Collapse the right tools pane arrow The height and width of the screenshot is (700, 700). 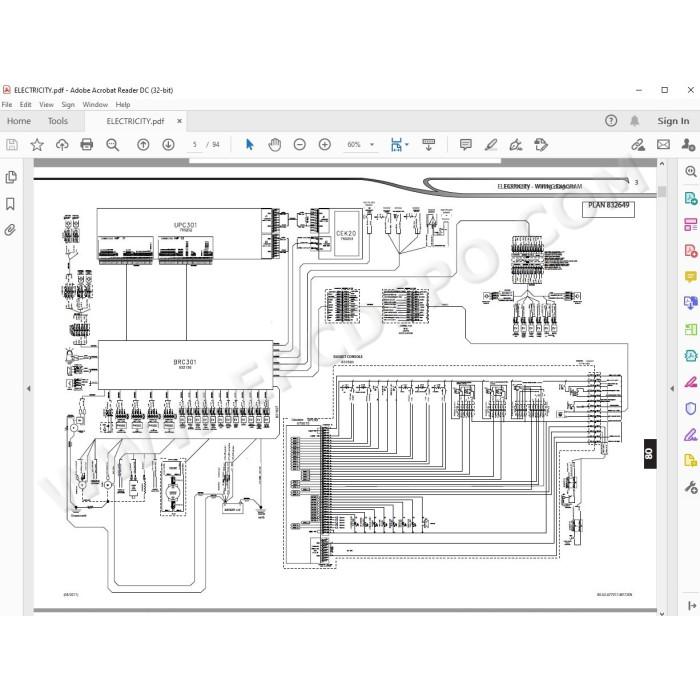[672, 388]
